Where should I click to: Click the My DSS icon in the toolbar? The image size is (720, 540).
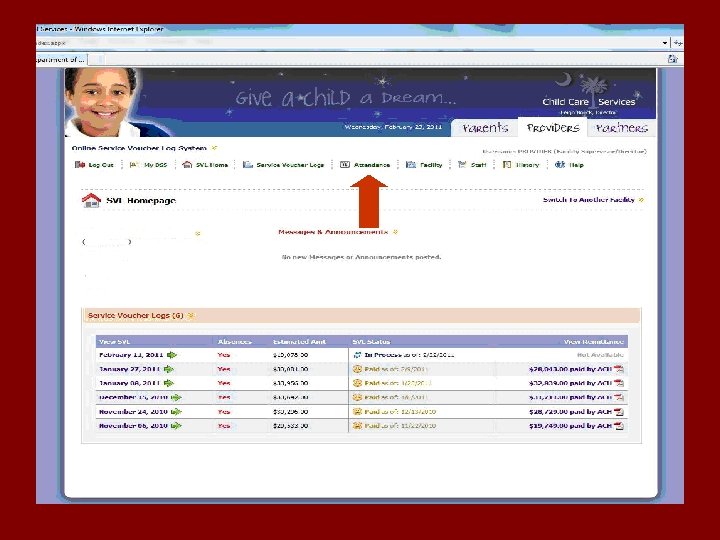[x=134, y=164]
